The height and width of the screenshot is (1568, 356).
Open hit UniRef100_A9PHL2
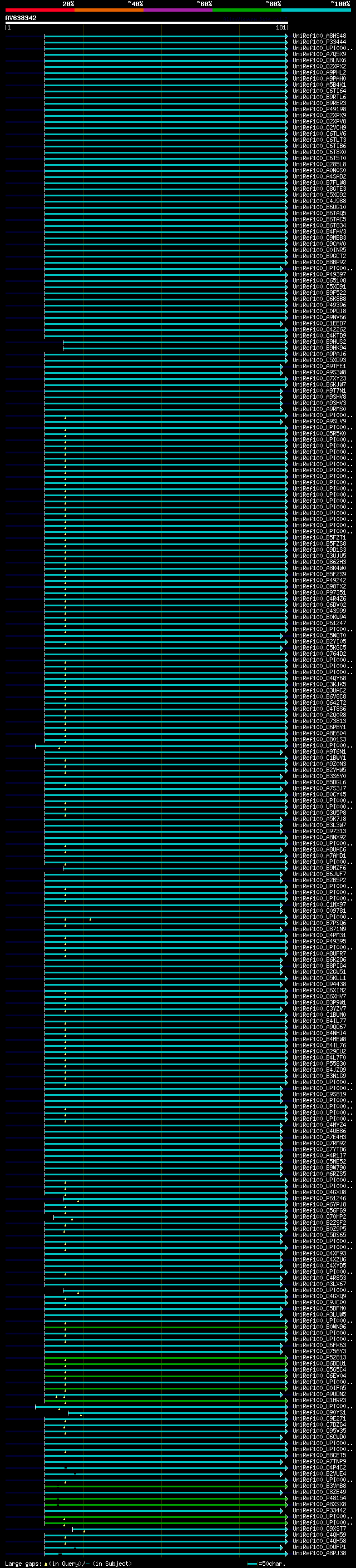[319, 72]
